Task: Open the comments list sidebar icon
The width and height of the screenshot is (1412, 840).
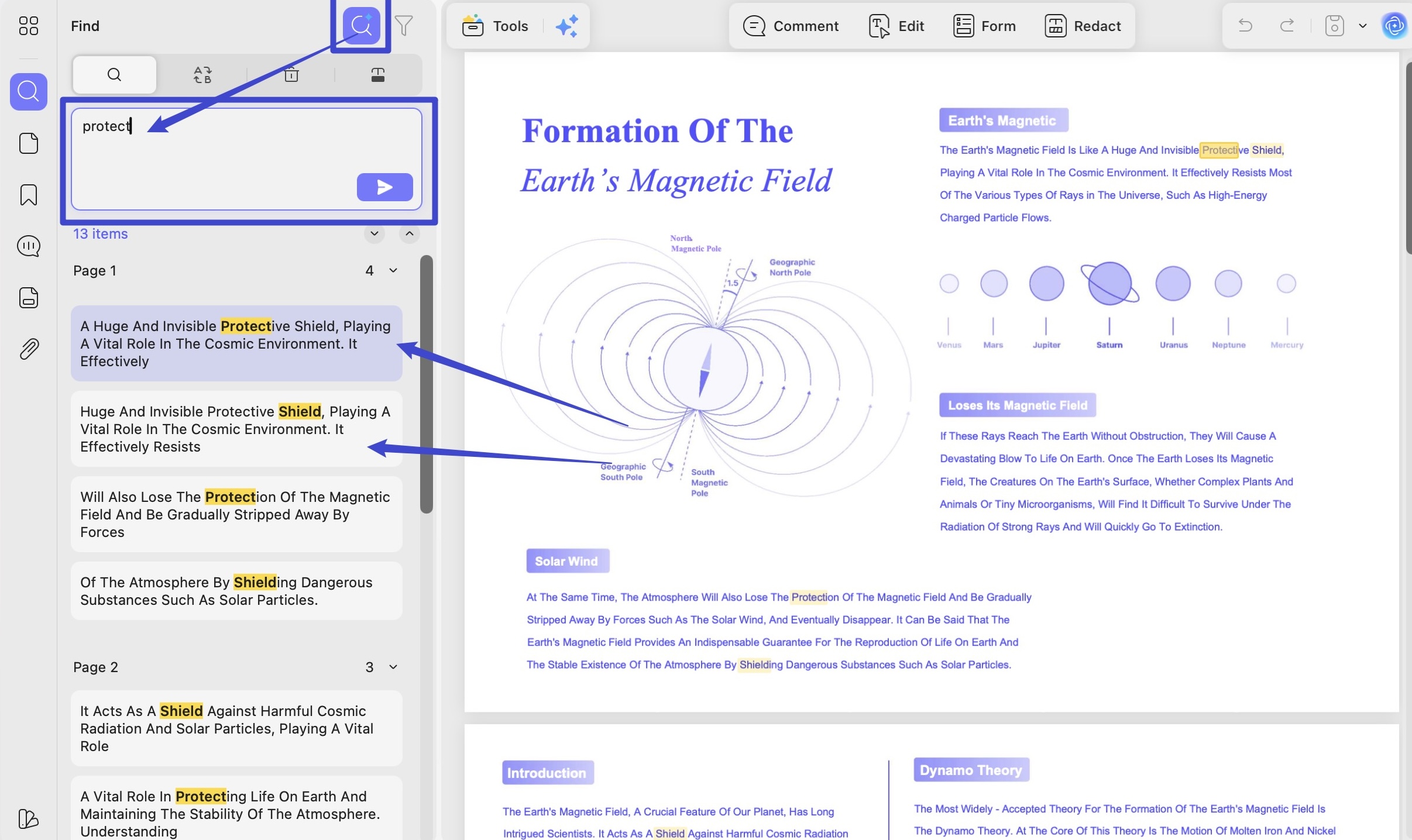Action: (x=28, y=246)
